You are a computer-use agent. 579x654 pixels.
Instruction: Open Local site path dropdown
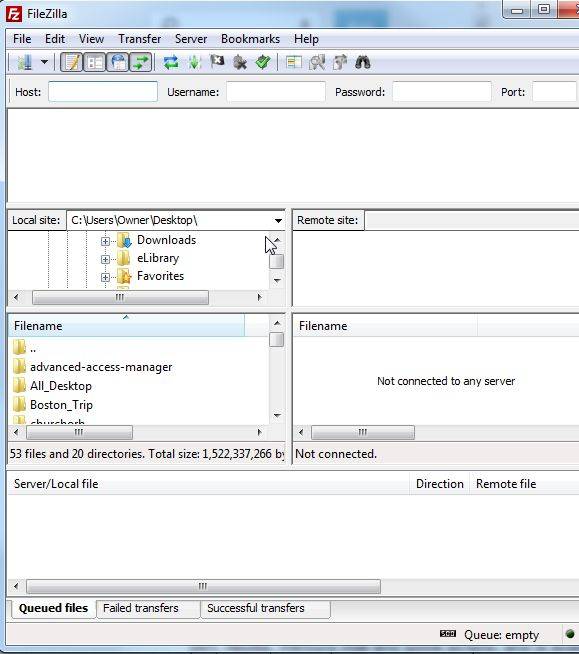point(278,220)
